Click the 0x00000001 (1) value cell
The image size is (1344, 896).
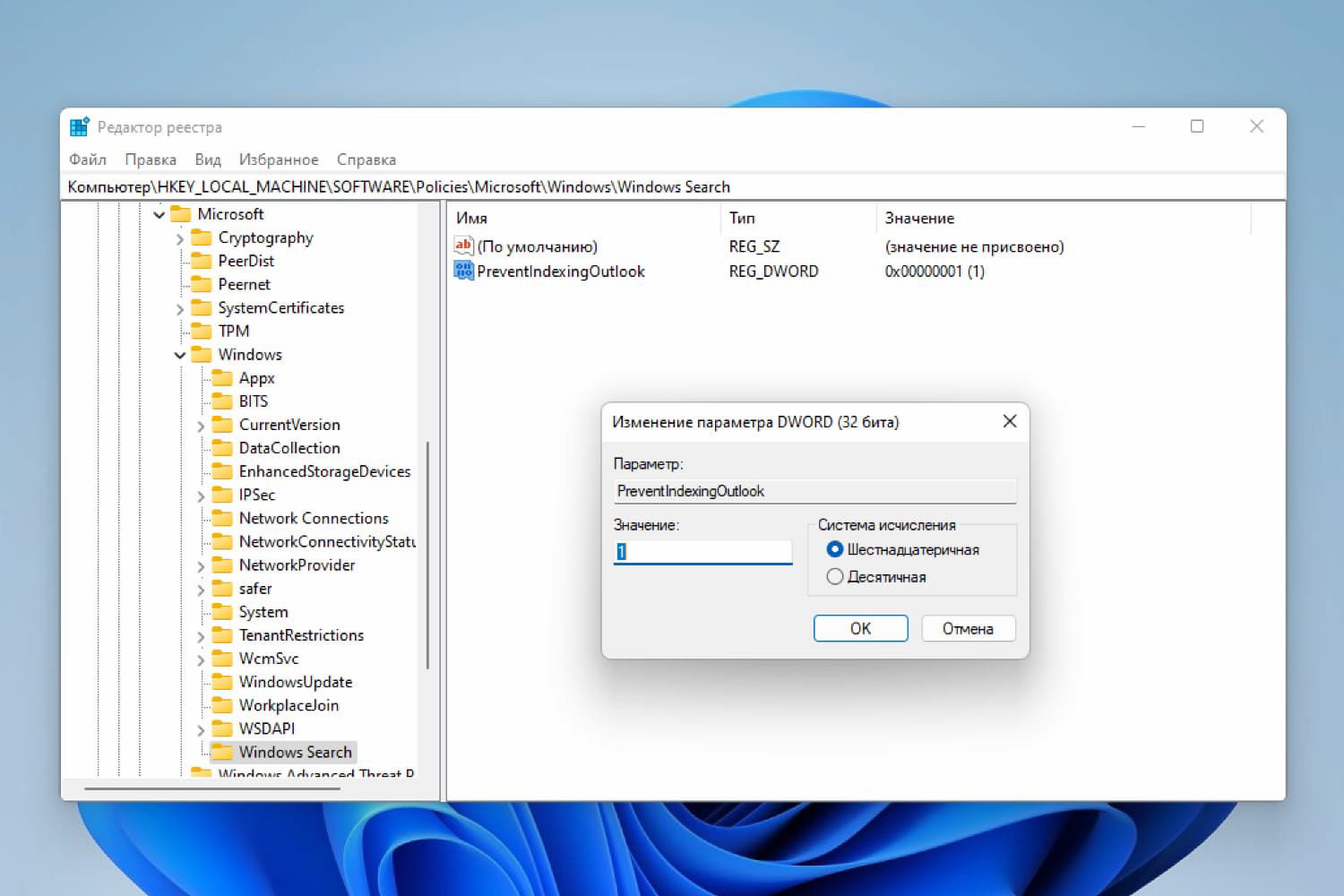point(935,271)
